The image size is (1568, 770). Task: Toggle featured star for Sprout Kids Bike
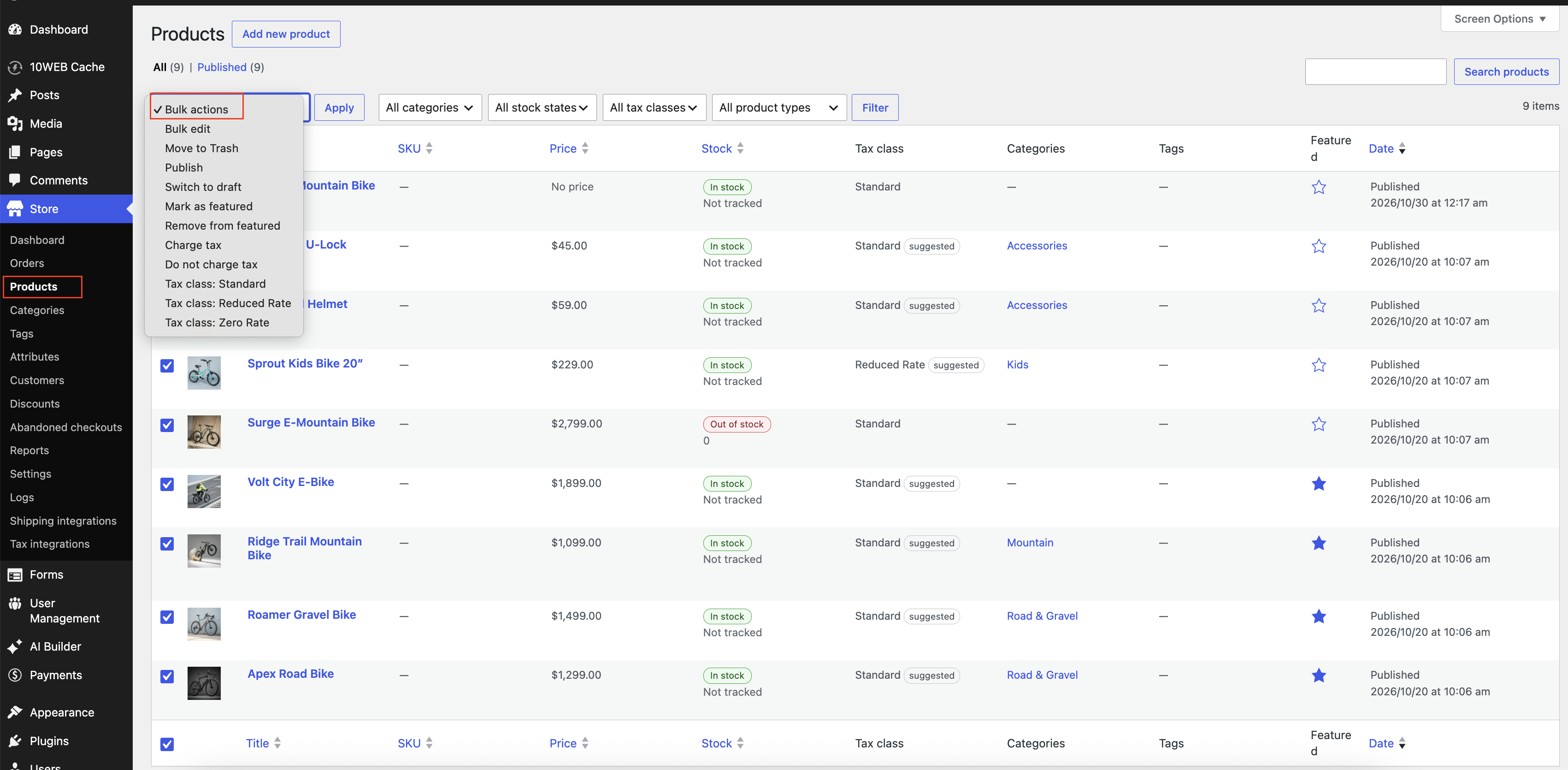click(1319, 365)
